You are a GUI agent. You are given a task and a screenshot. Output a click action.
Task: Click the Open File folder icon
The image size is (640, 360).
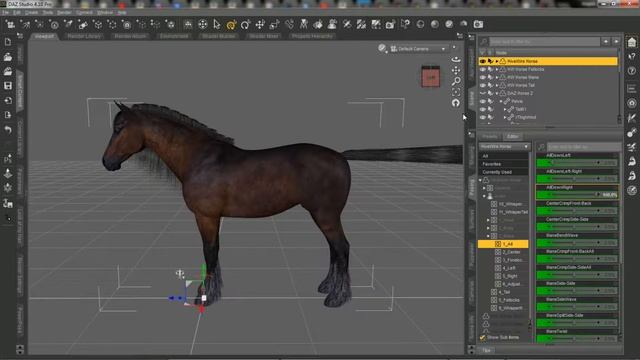click(8, 57)
